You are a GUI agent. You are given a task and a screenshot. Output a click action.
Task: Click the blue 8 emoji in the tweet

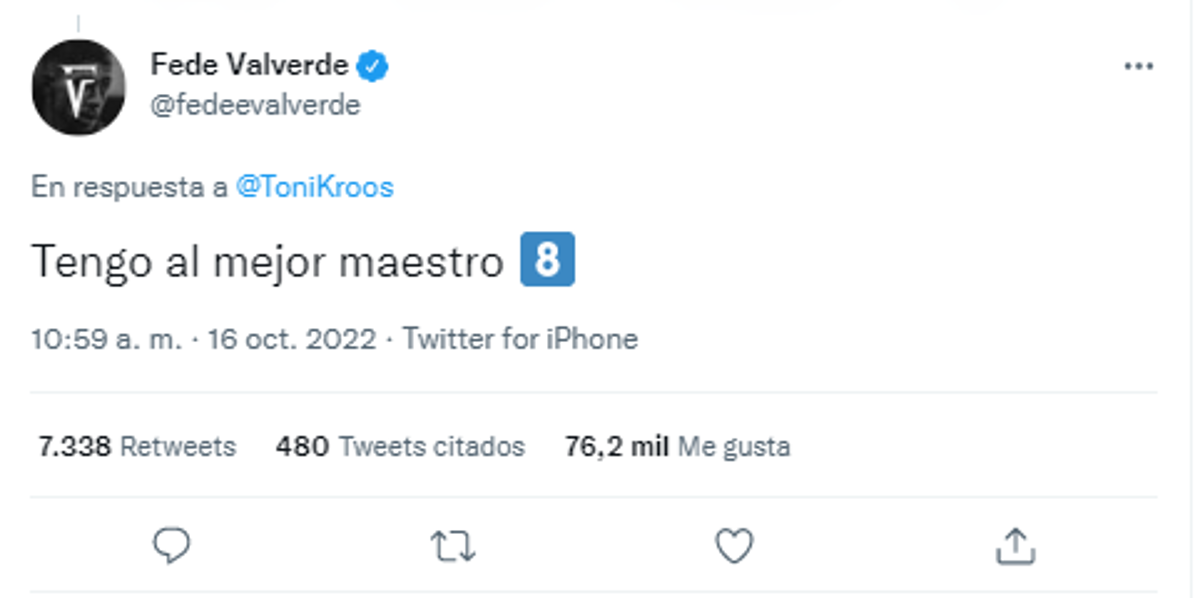549,260
